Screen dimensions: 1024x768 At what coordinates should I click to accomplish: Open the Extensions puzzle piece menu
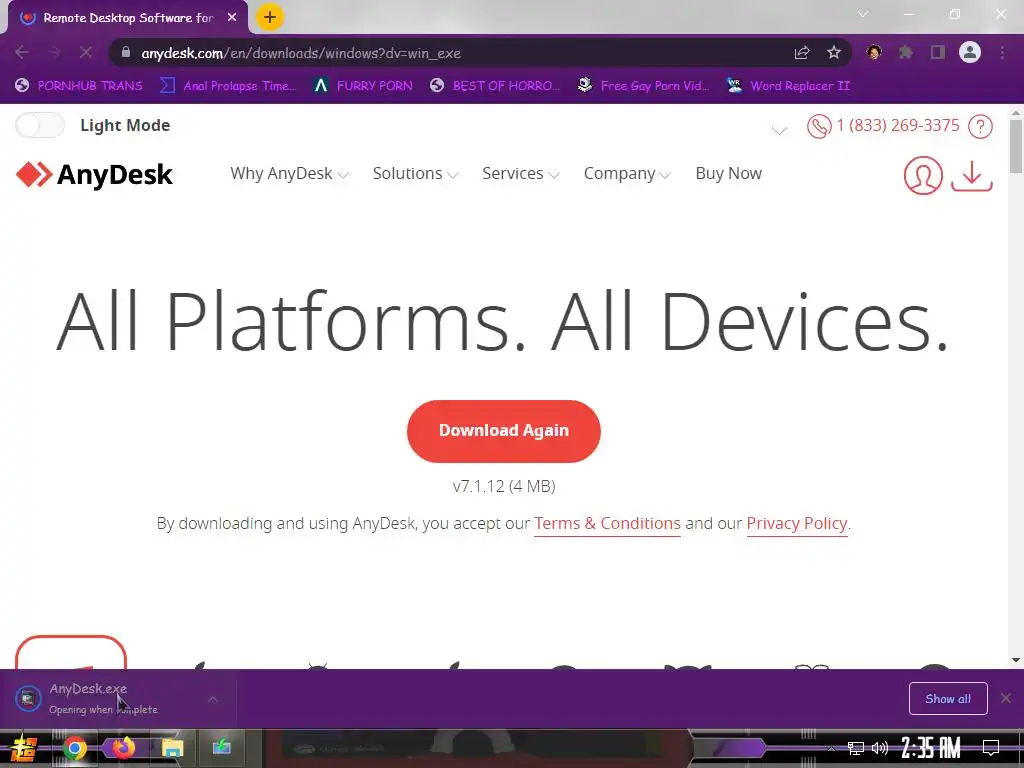point(906,52)
